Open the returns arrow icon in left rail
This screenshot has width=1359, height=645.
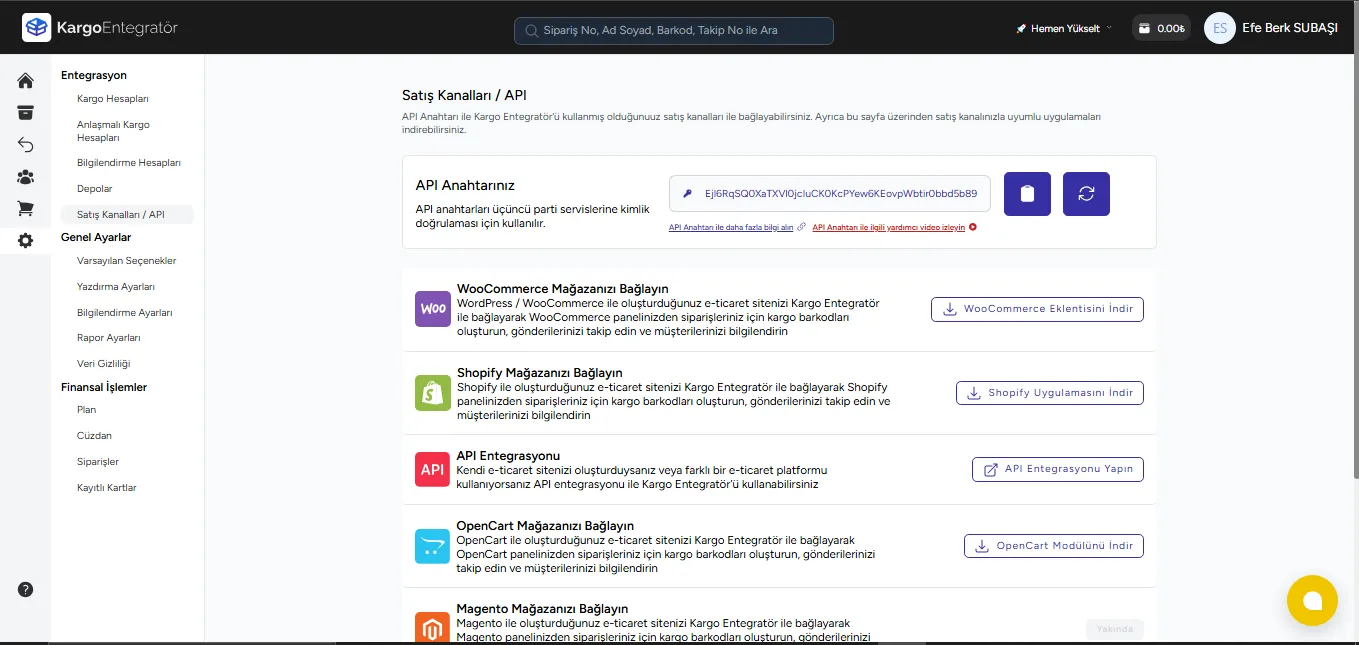click(26, 145)
